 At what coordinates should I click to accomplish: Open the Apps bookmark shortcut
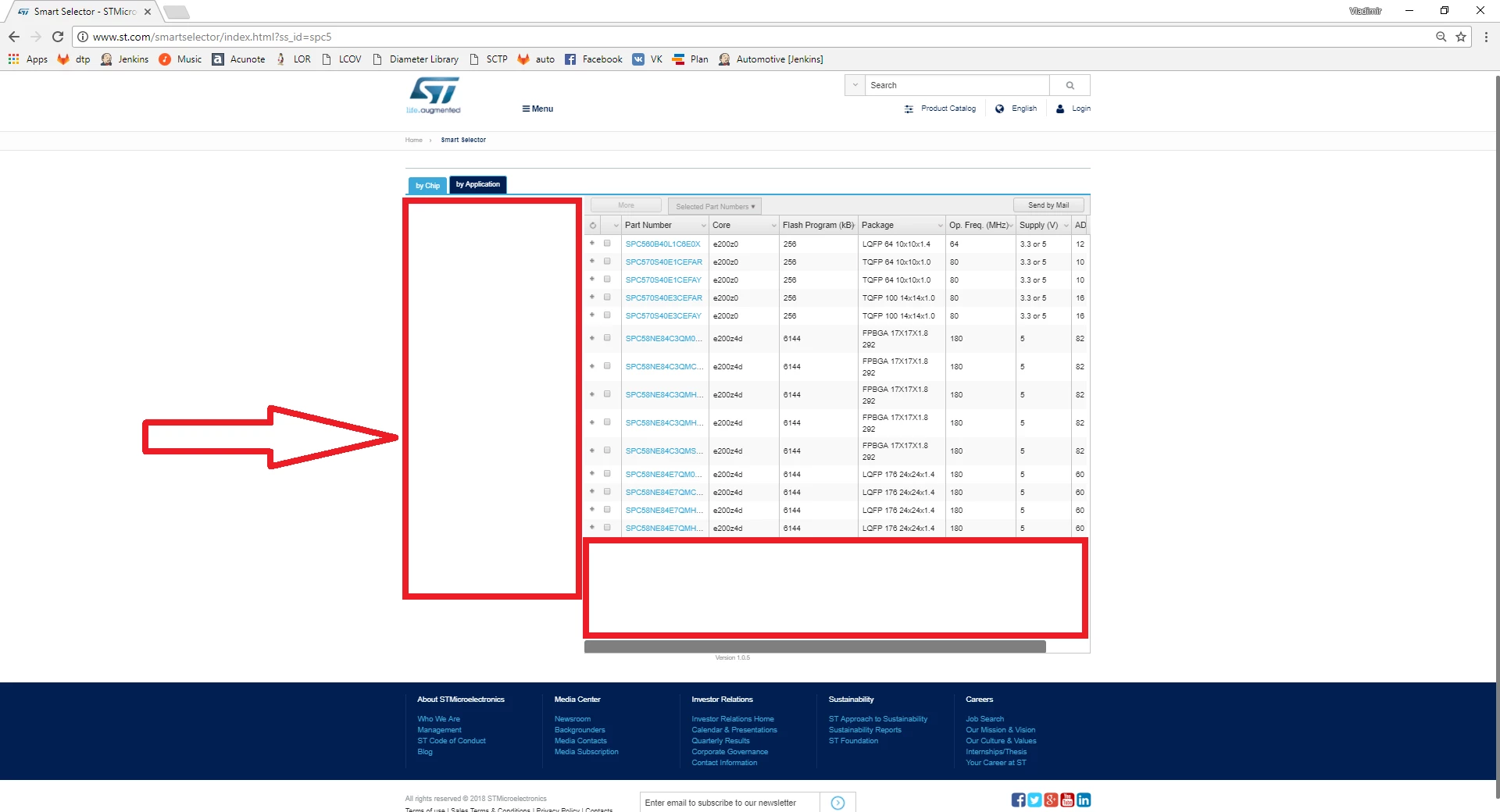coord(27,59)
